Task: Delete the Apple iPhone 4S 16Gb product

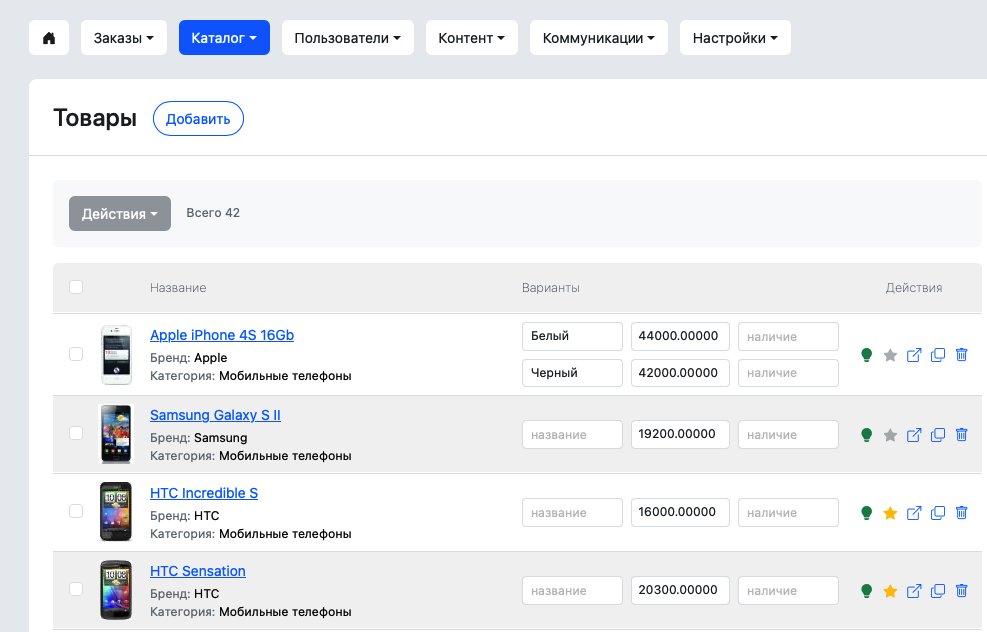Action: pos(962,355)
